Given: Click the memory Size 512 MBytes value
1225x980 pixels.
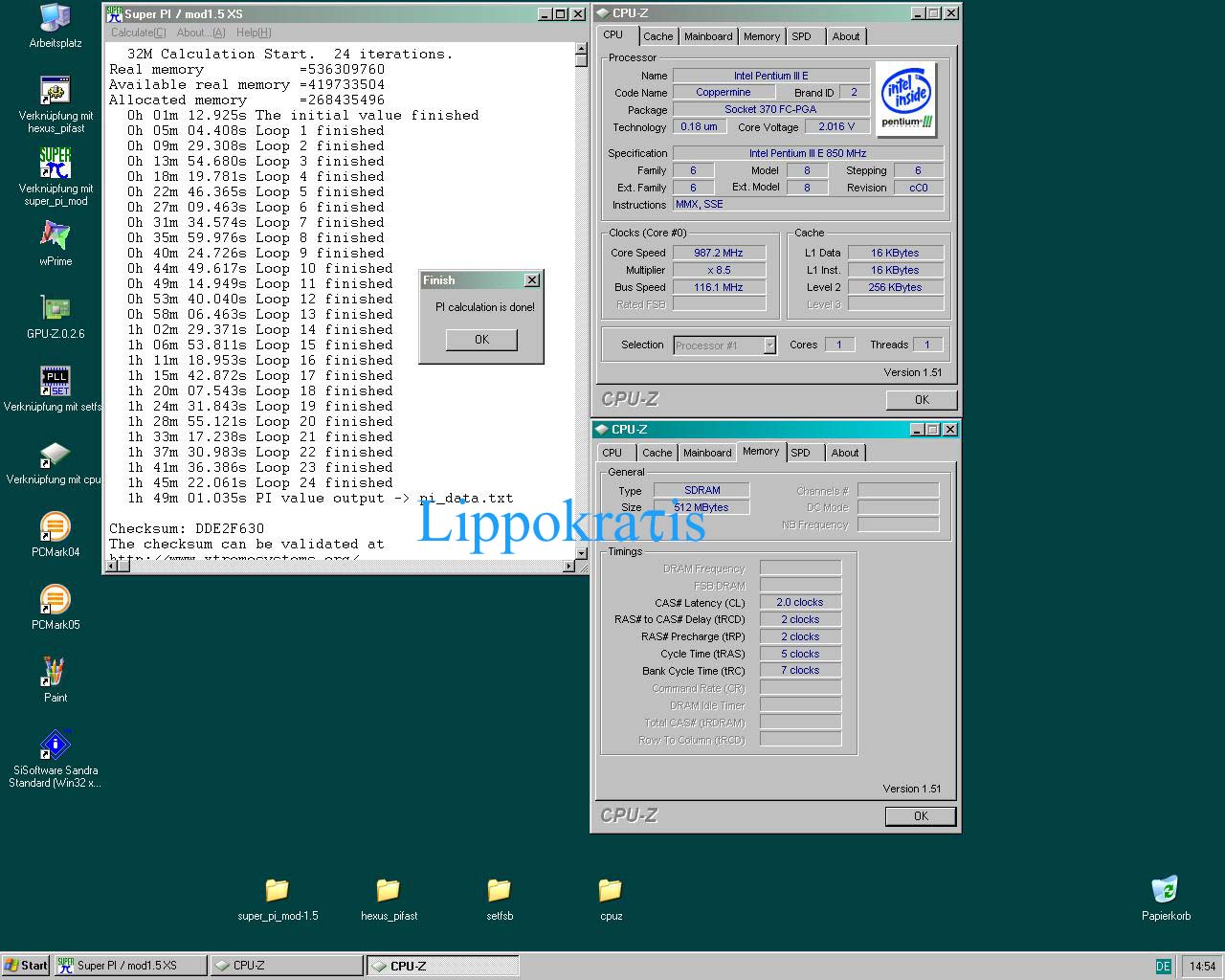Looking at the screenshot, I should [702, 507].
